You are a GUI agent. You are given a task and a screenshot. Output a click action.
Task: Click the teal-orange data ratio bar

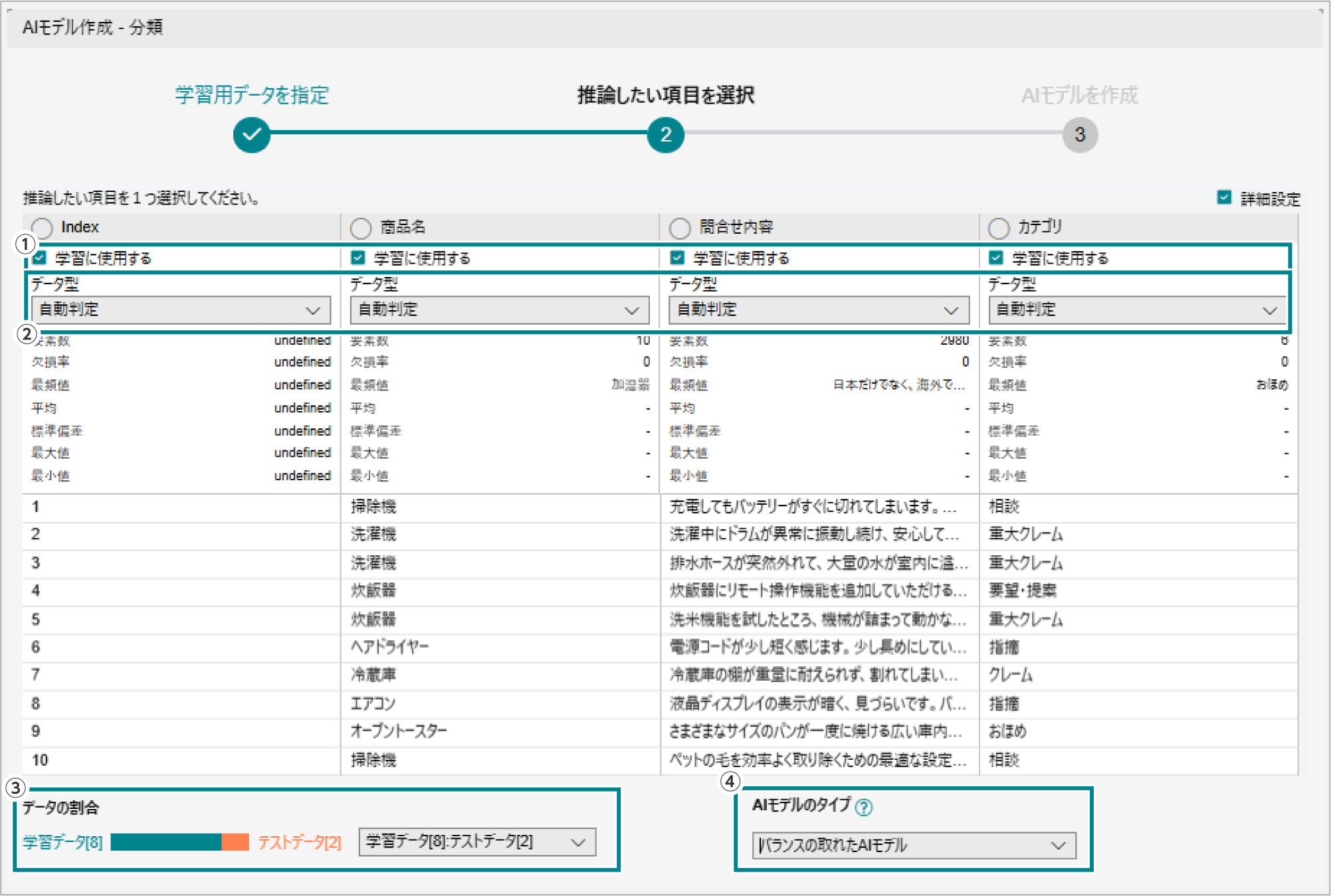[179, 842]
